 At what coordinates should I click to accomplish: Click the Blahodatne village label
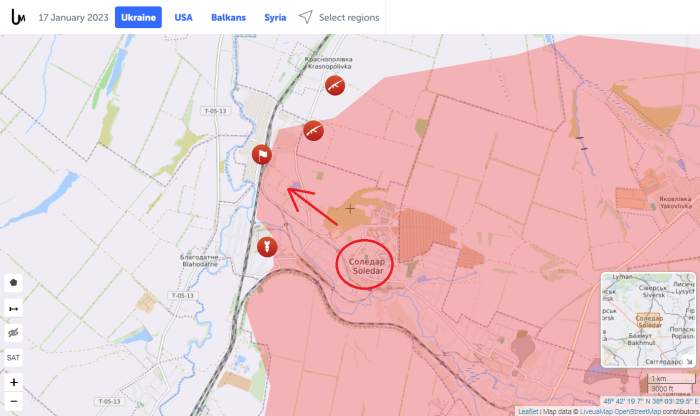pos(199,261)
